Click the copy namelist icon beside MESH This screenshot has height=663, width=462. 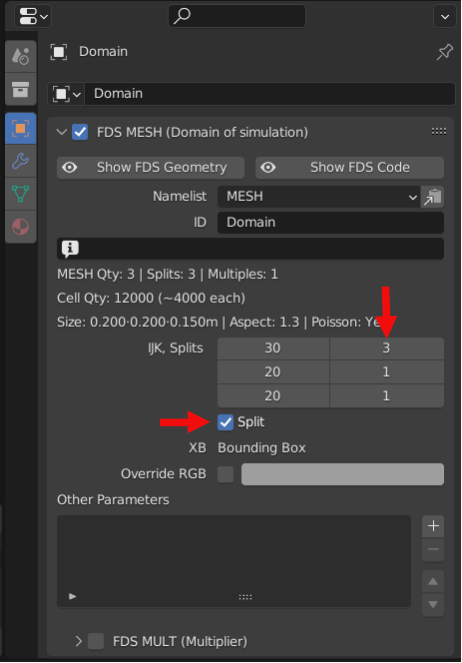(x=432, y=197)
